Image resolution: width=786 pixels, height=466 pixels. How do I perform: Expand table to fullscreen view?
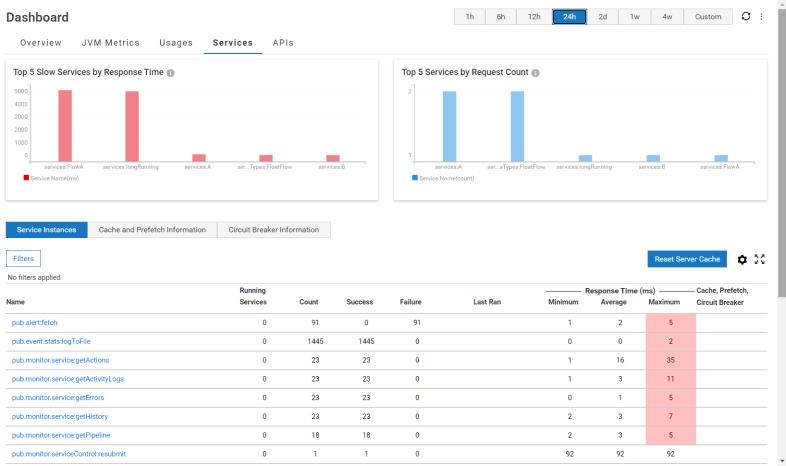760,259
